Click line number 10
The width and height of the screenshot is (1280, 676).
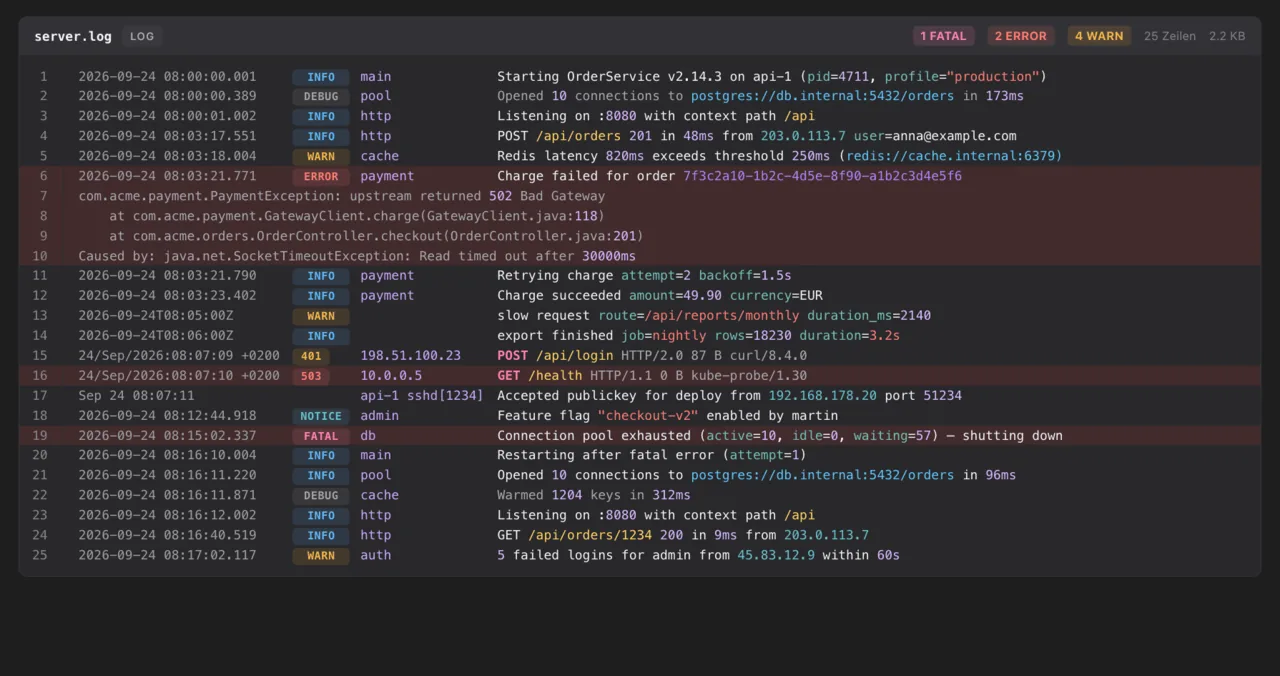click(40, 256)
